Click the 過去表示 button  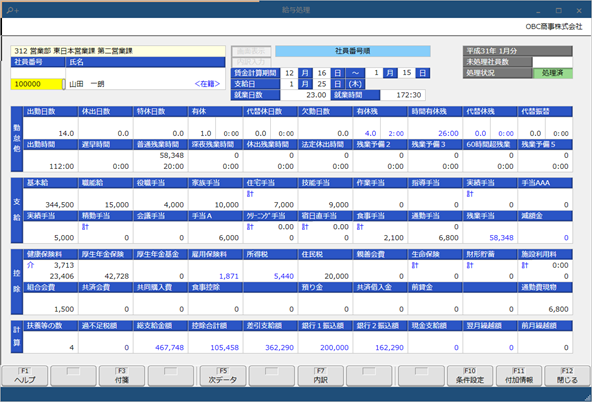(x=251, y=51)
